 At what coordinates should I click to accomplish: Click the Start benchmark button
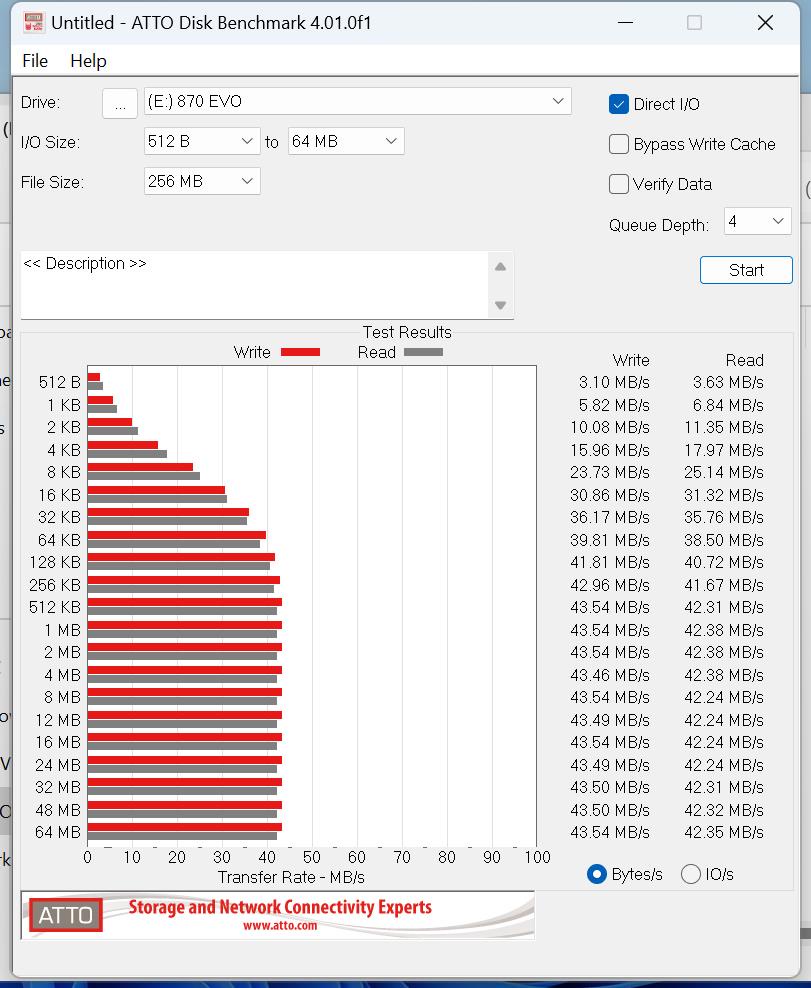(746, 270)
